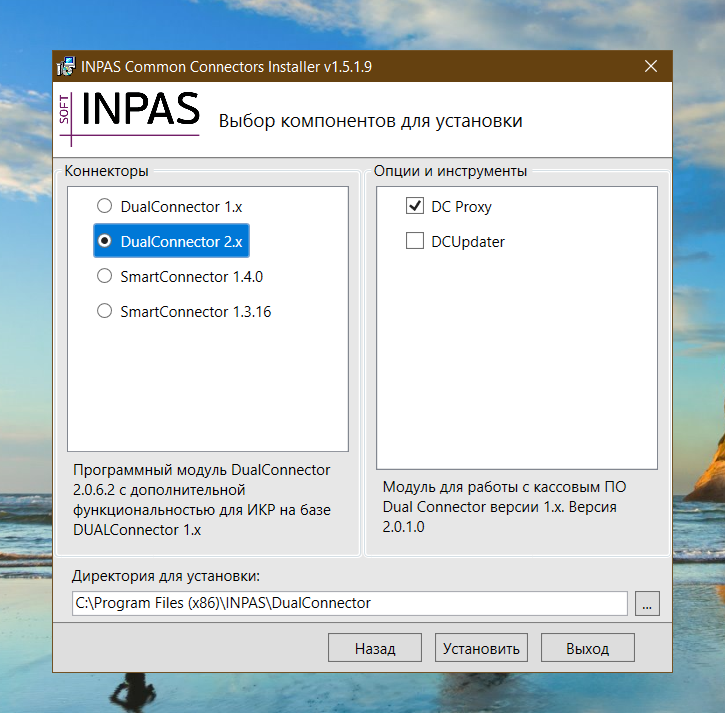Screen dimensions: 725x713
Task: Exit via the Выход button
Action: point(587,648)
